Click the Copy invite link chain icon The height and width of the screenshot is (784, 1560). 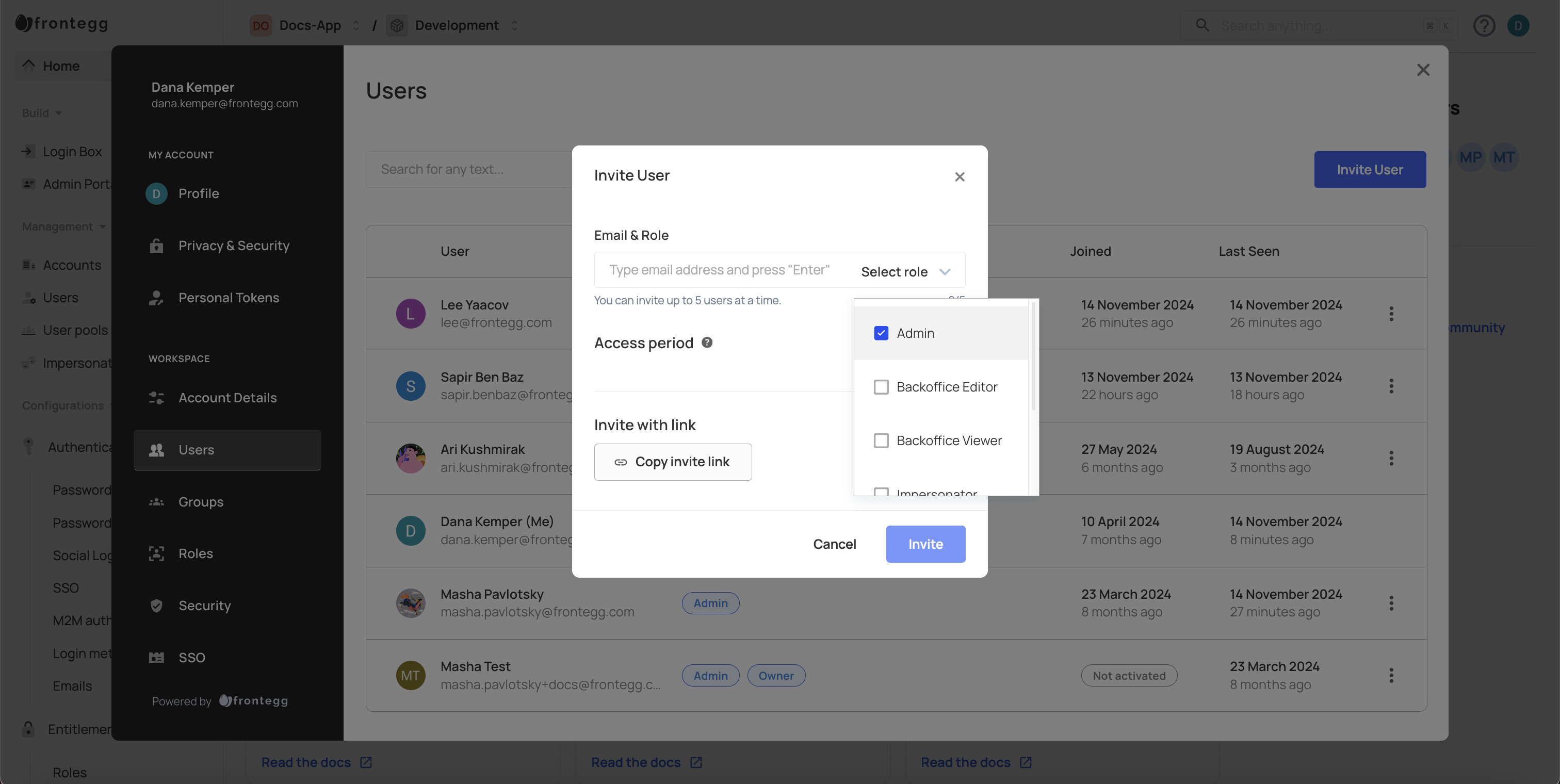[x=620, y=462]
